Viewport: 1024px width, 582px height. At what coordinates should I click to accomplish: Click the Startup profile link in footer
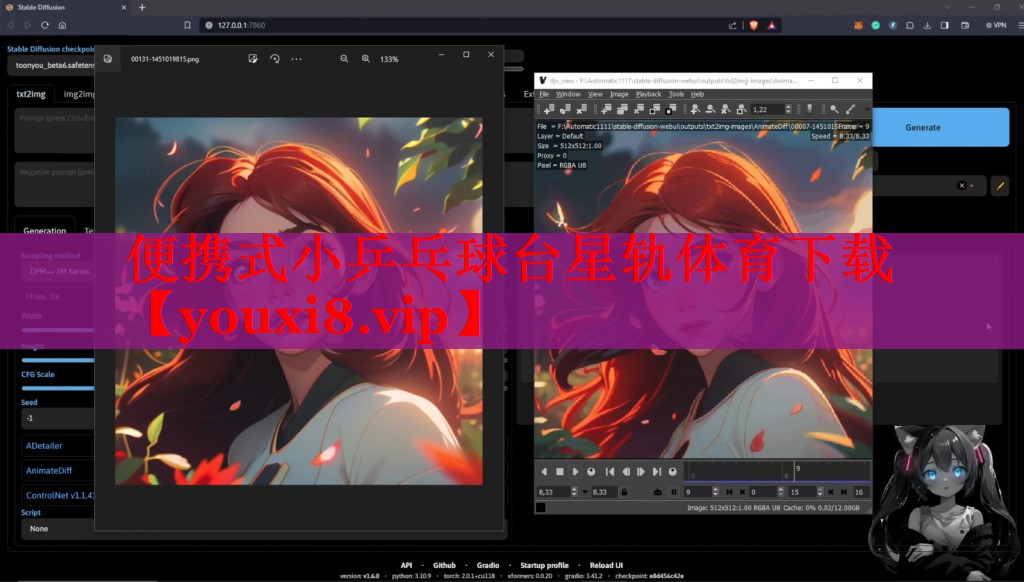pyautogui.click(x=544, y=565)
